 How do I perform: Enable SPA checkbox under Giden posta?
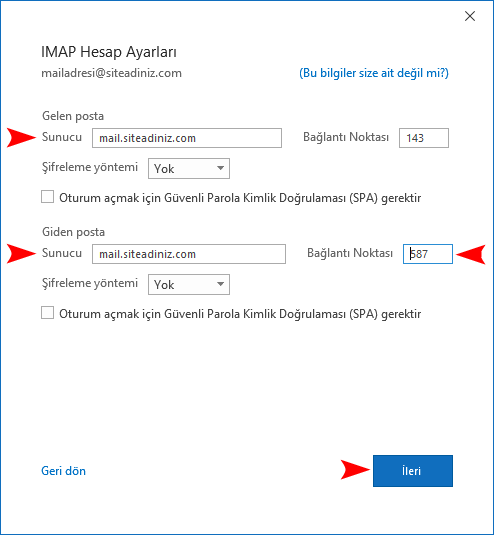(x=47, y=313)
